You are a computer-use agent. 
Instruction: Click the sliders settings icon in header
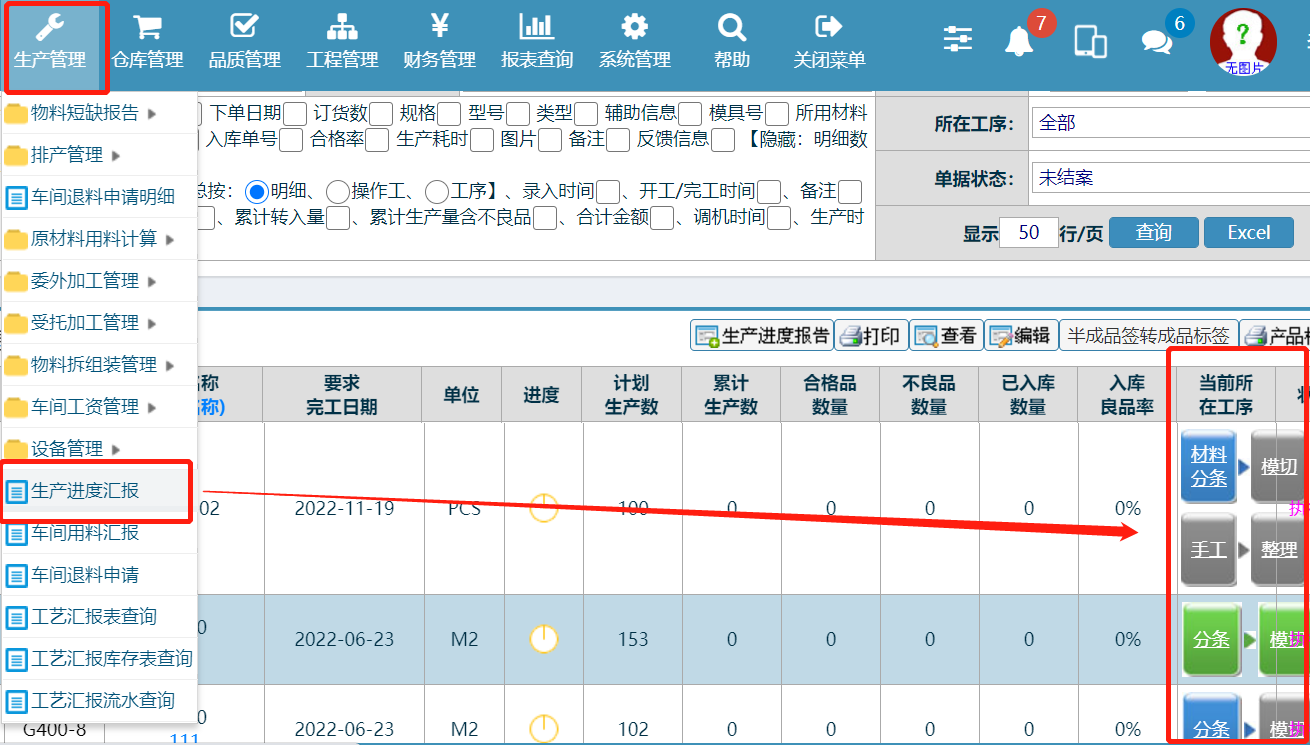pyautogui.click(x=958, y=39)
